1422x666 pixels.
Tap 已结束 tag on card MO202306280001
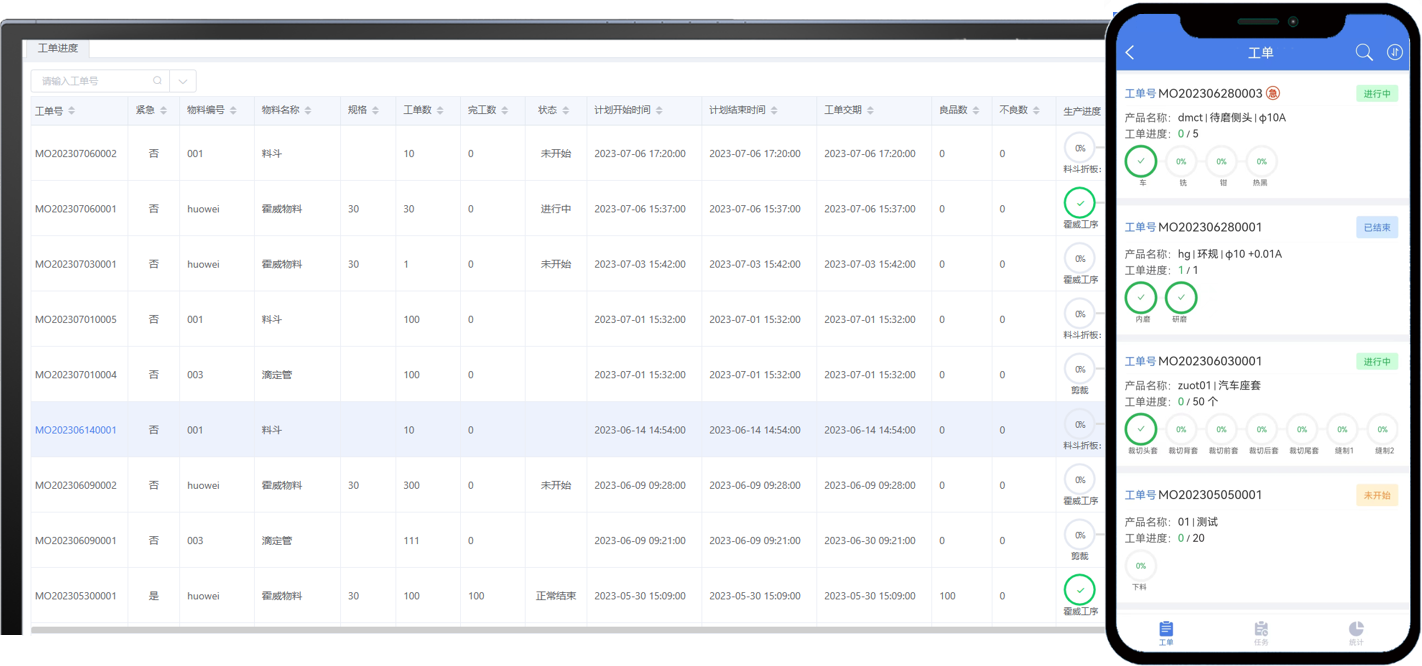click(x=1377, y=227)
